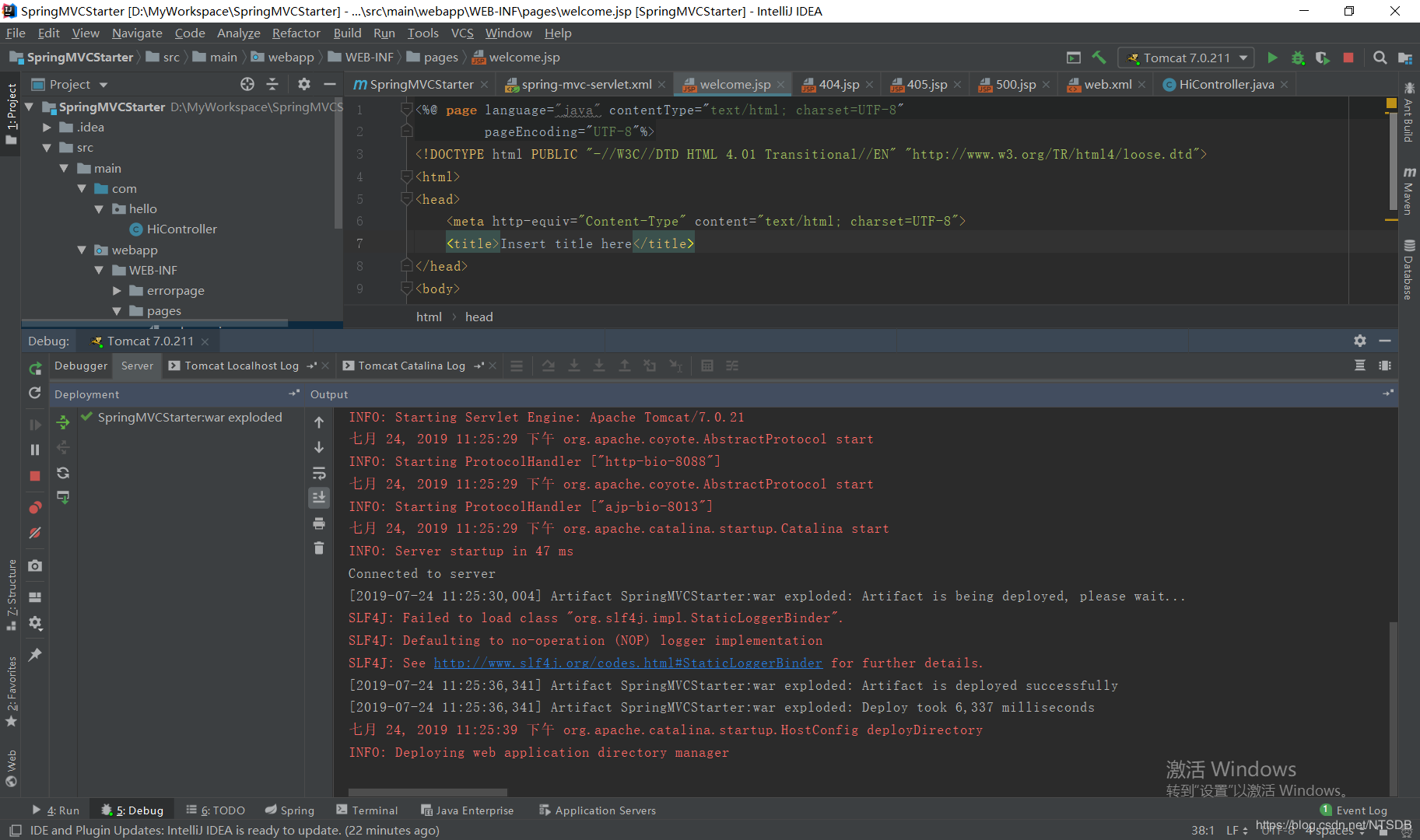Click the print icon in console toolbar
This screenshot has width=1420, height=840.
(x=319, y=523)
